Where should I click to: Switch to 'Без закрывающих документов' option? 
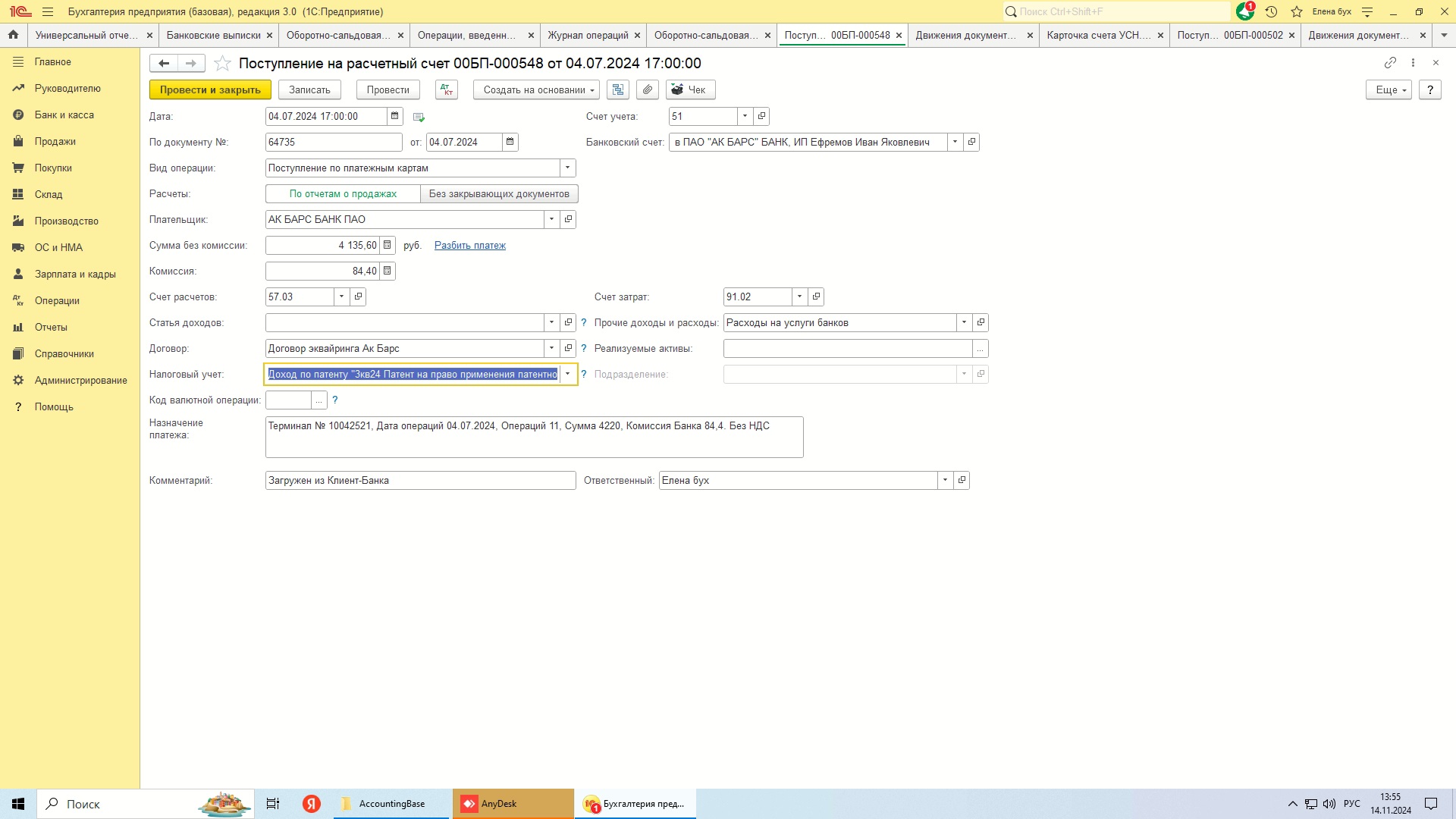[499, 193]
